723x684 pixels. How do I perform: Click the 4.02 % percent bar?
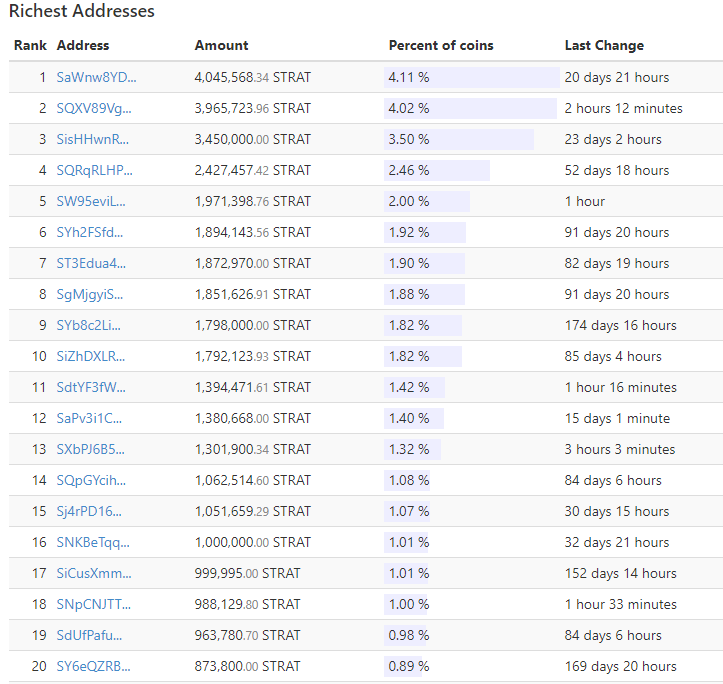(470, 108)
